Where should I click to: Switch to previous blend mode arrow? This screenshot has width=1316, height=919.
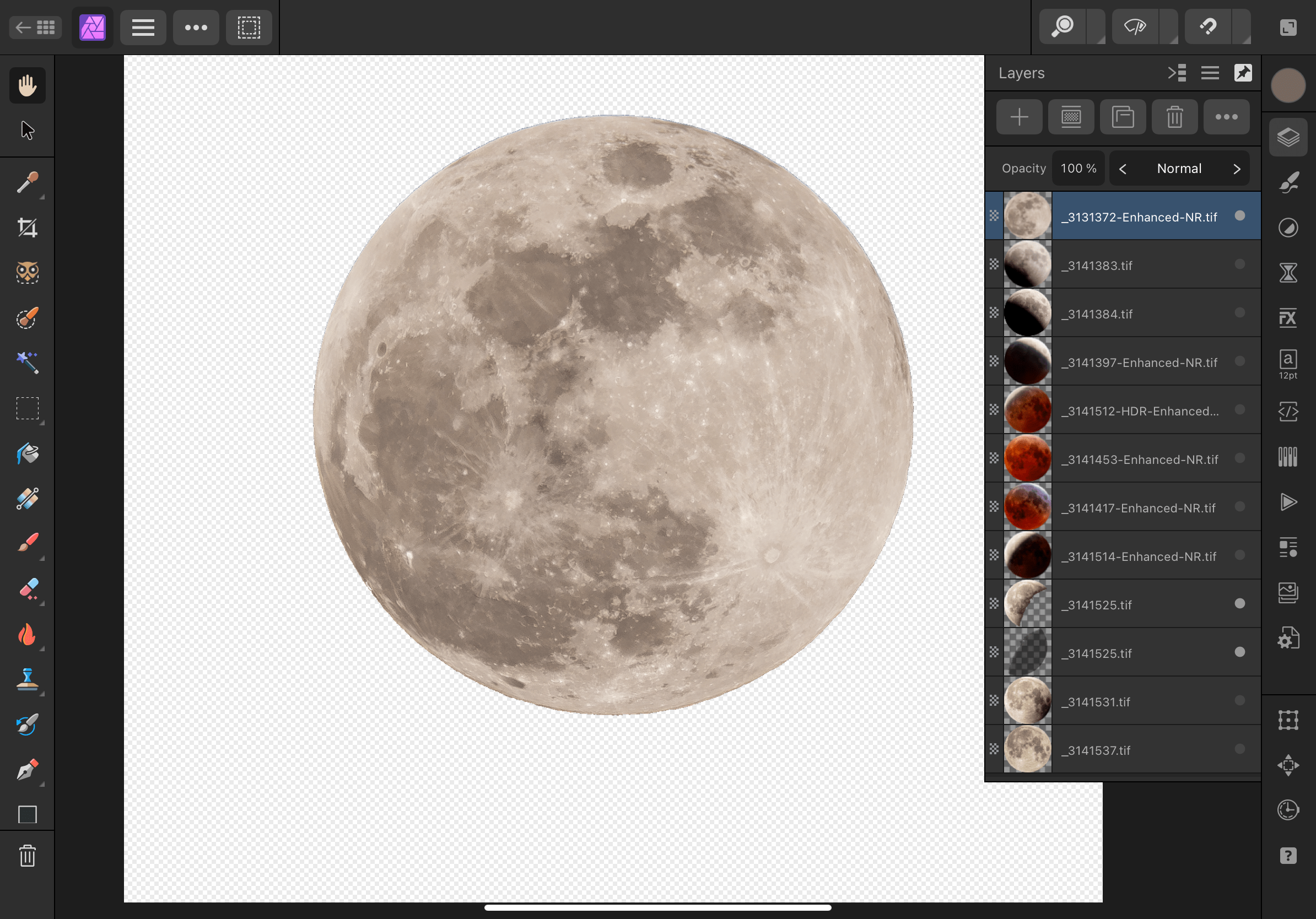[1123, 169]
